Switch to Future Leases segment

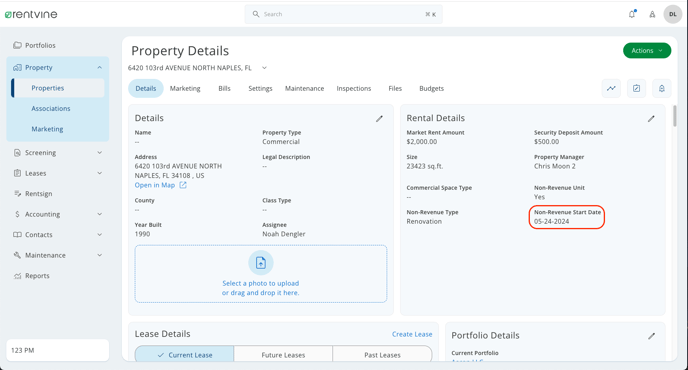[x=283, y=355]
